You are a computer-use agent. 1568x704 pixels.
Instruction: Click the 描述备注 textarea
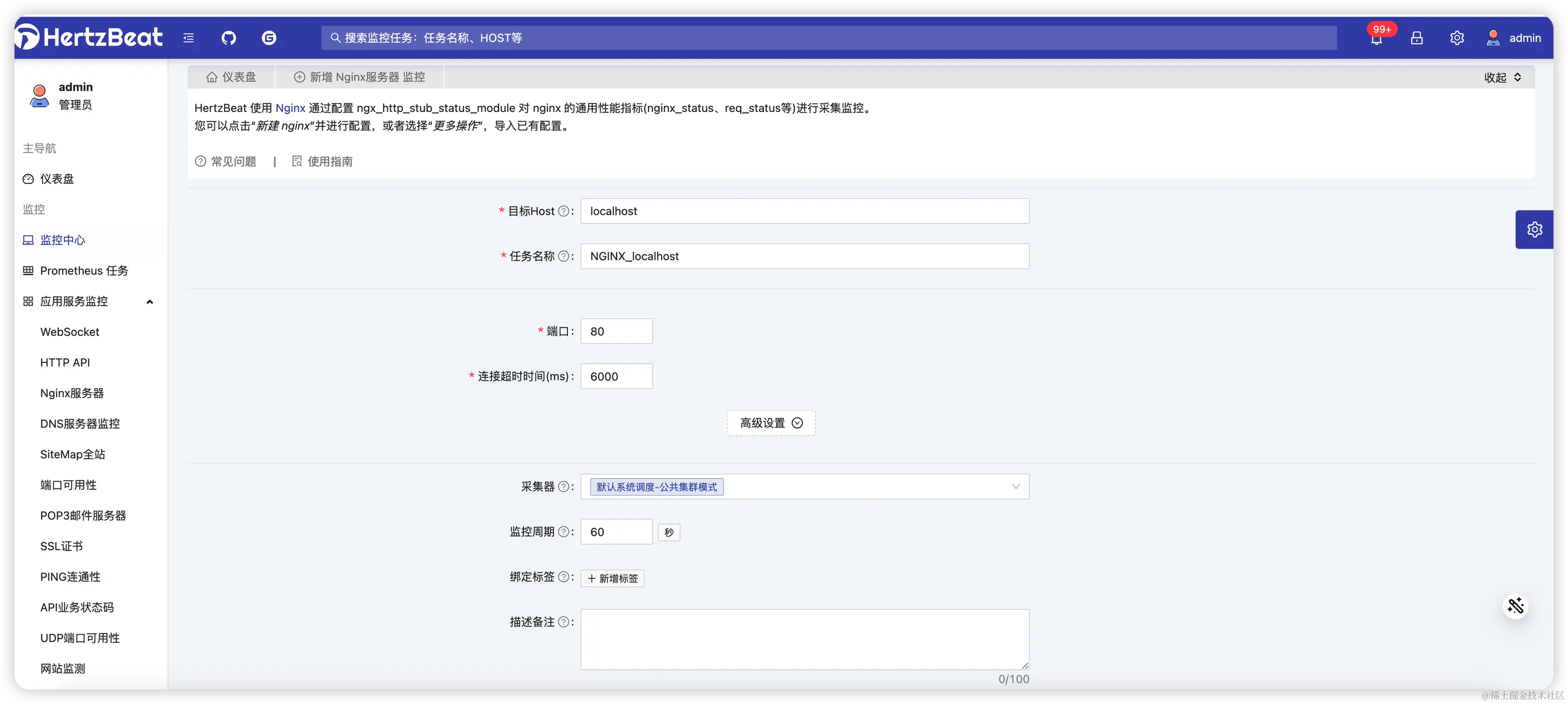pyautogui.click(x=805, y=640)
